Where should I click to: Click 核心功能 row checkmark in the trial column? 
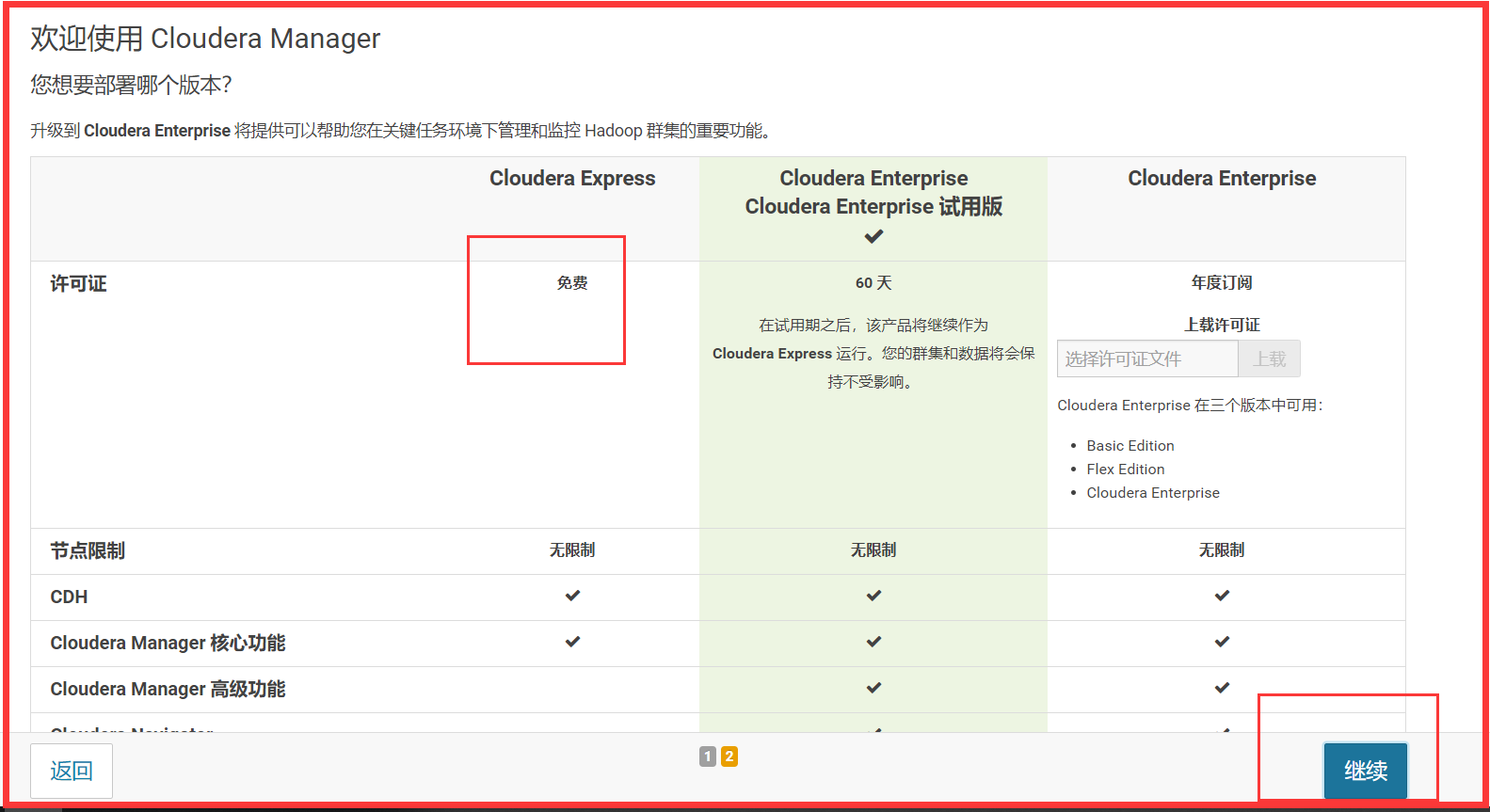coord(873,642)
